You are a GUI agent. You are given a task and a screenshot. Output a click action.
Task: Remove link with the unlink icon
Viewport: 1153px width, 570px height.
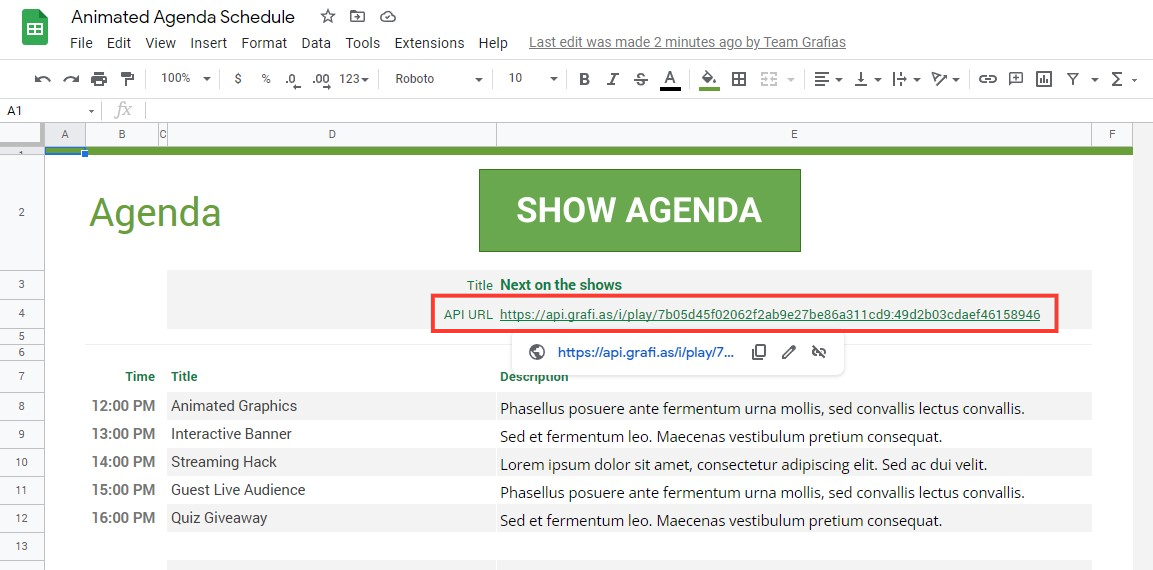tap(819, 352)
